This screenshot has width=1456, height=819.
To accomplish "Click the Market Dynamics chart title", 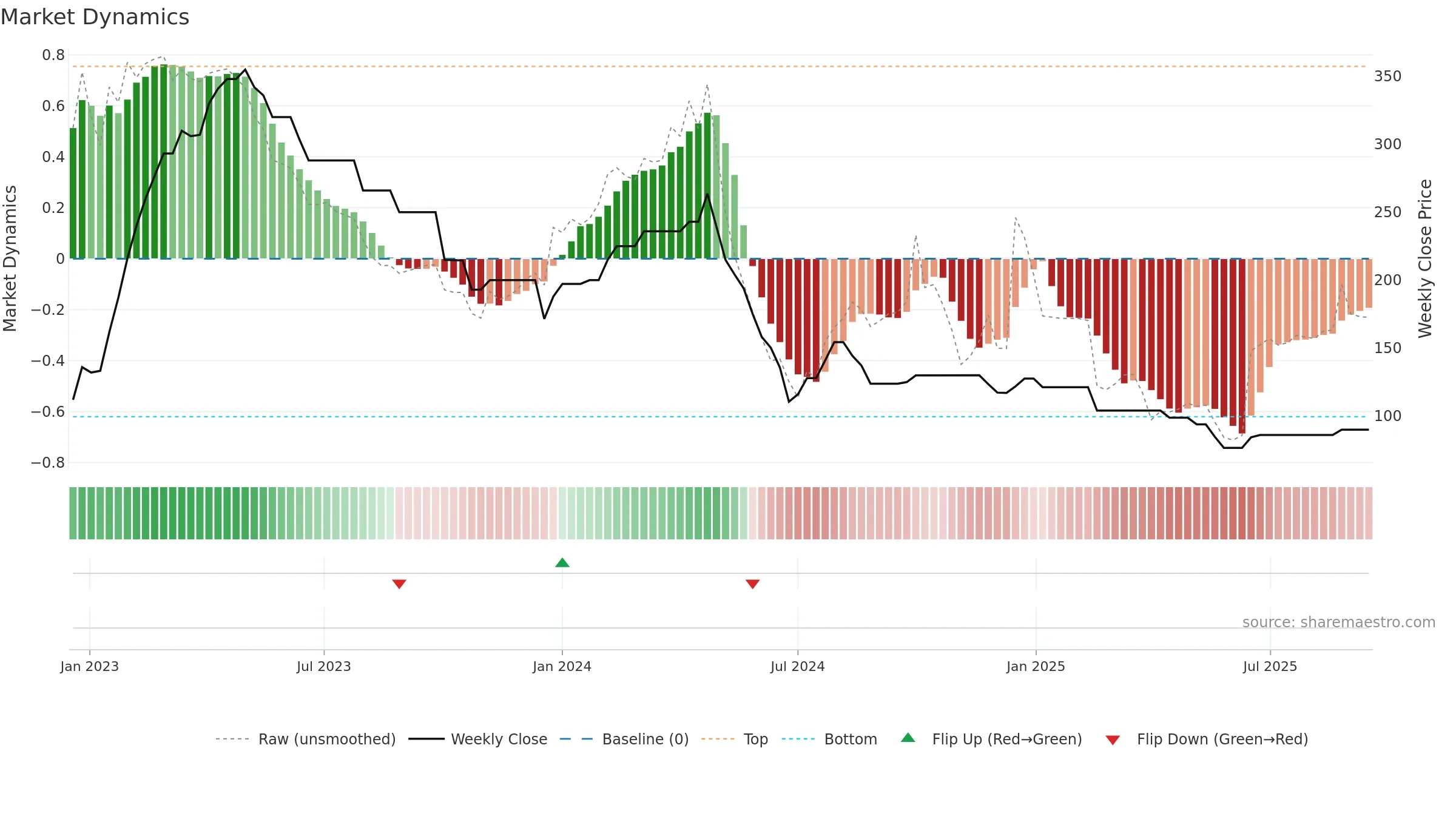I will (95, 17).
